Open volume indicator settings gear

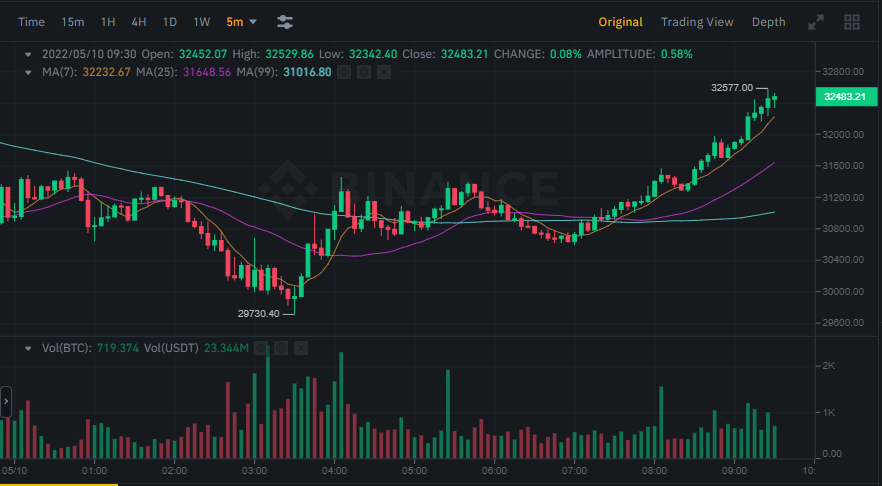pos(281,348)
